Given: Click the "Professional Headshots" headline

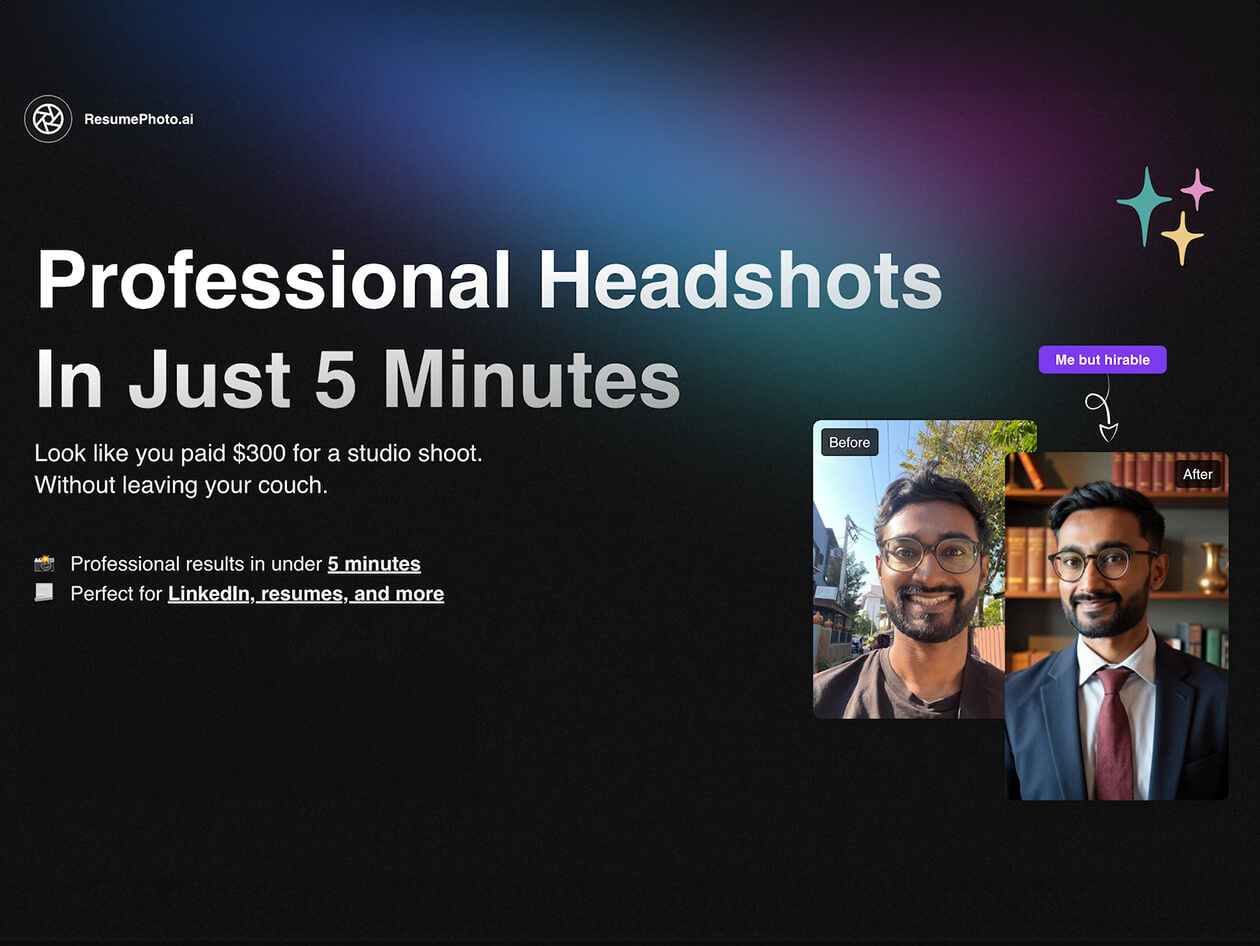Looking at the screenshot, I should tap(489, 279).
